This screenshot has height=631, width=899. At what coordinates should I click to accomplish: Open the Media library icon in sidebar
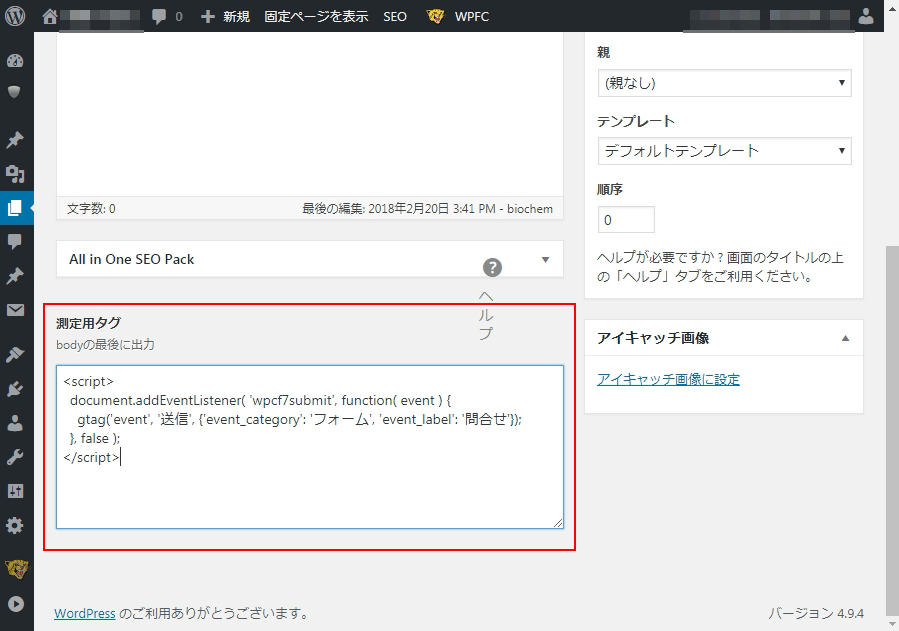tap(15, 174)
